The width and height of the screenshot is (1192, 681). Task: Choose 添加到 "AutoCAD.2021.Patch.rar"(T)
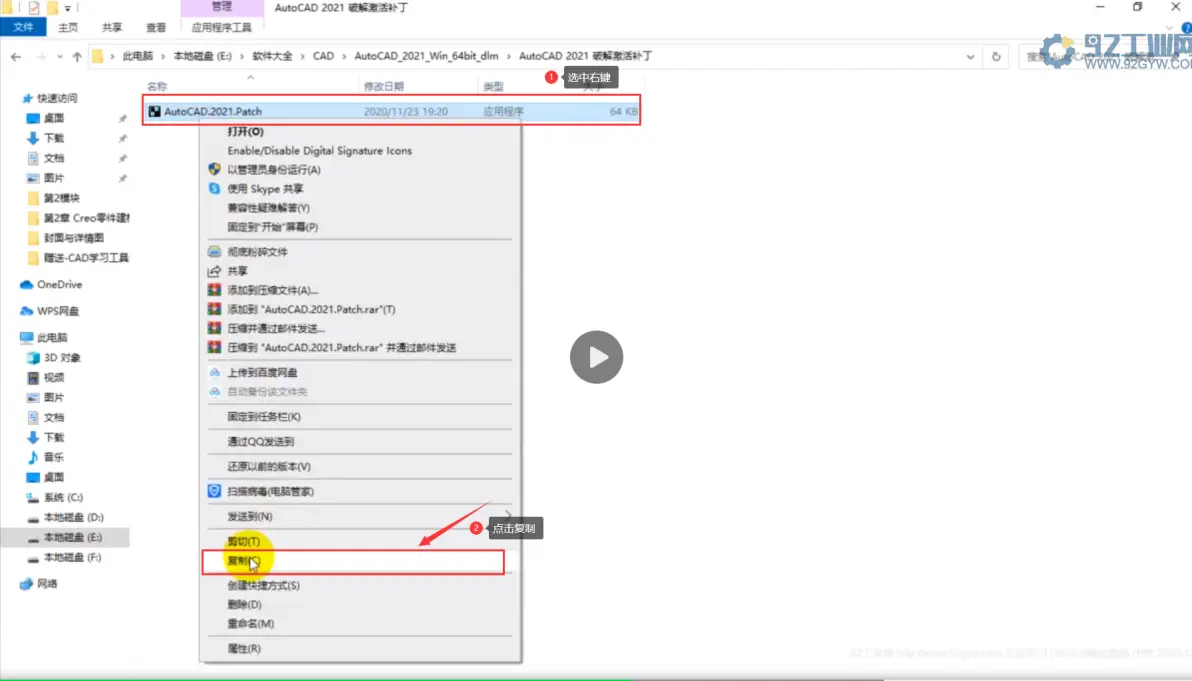tap(311, 309)
